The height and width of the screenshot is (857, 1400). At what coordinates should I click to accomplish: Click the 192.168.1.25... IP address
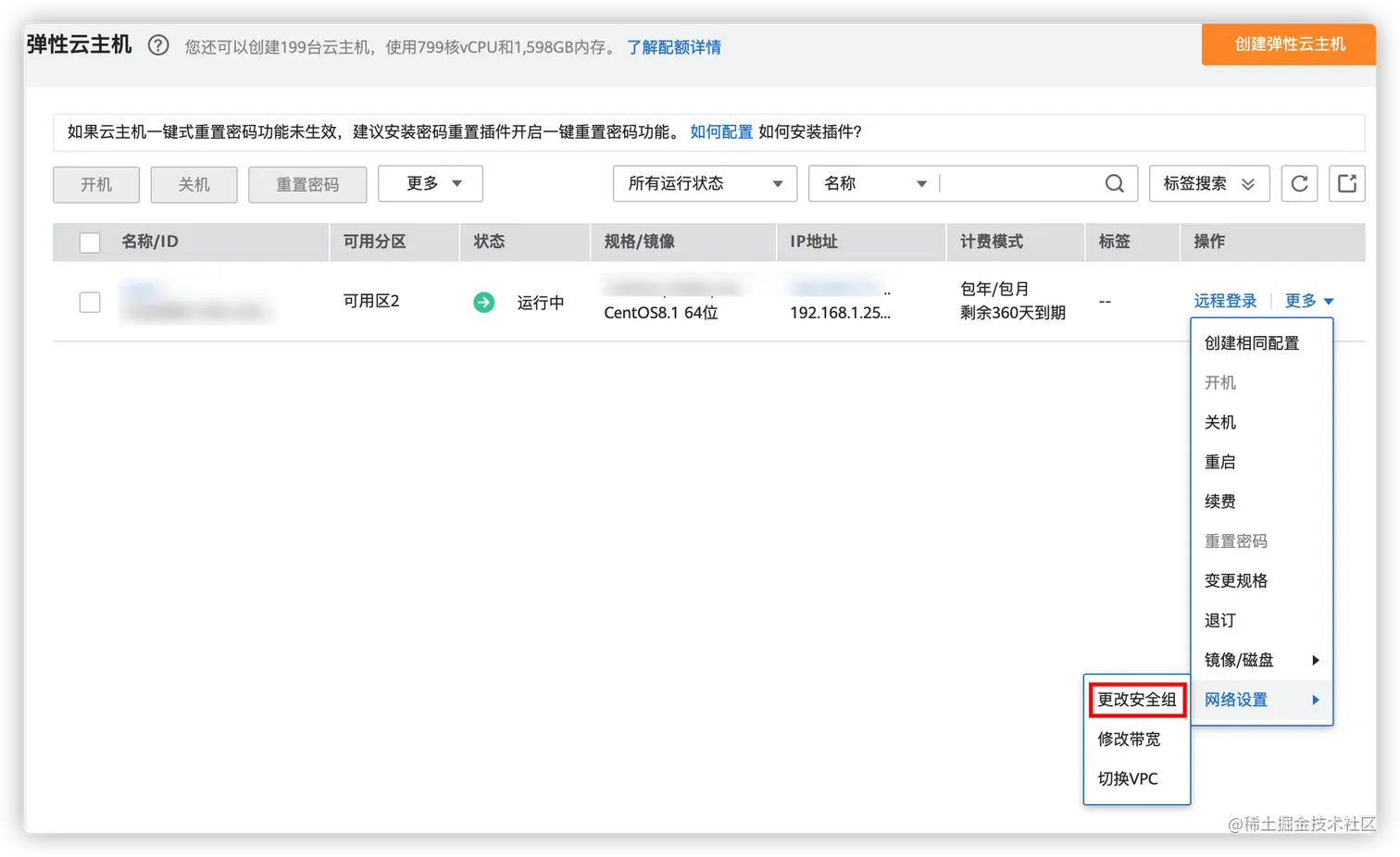coord(841,313)
